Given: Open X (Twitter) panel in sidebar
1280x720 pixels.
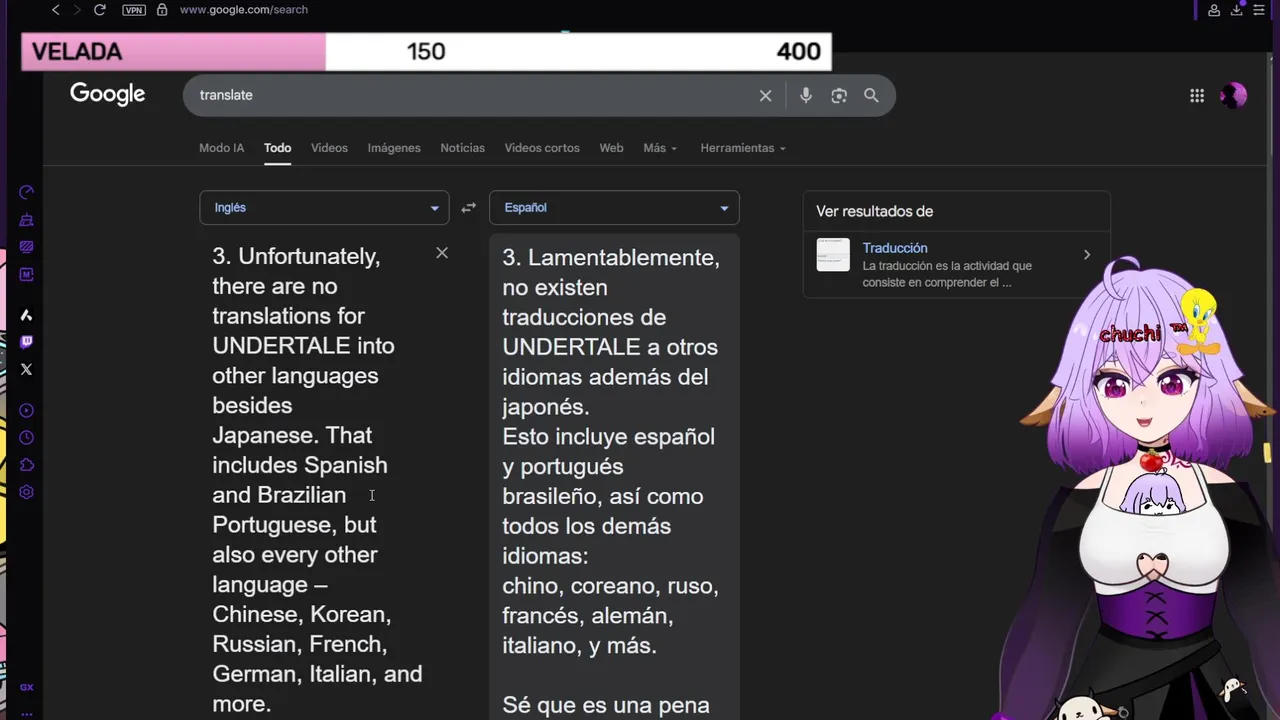Looking at the screenshot, I should pos(27,369).
